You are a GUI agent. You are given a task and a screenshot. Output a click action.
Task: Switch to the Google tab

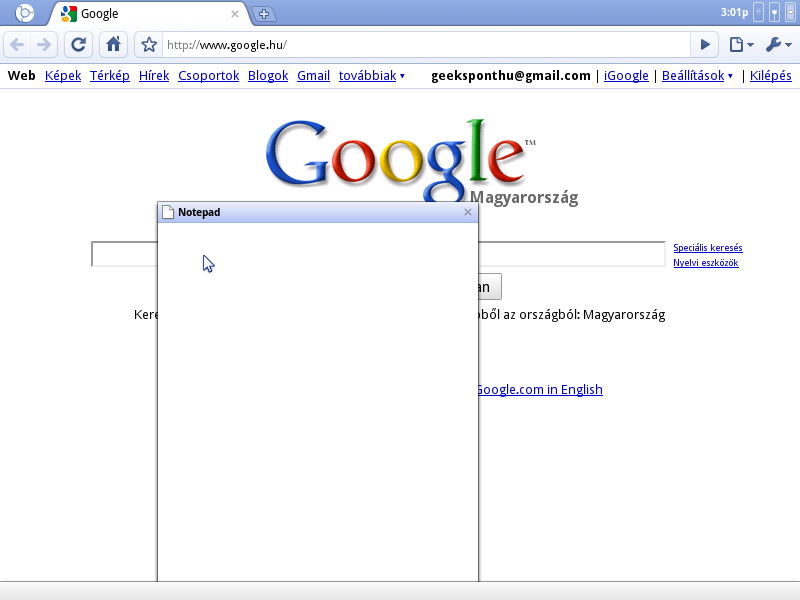click(x=150, y=14)
